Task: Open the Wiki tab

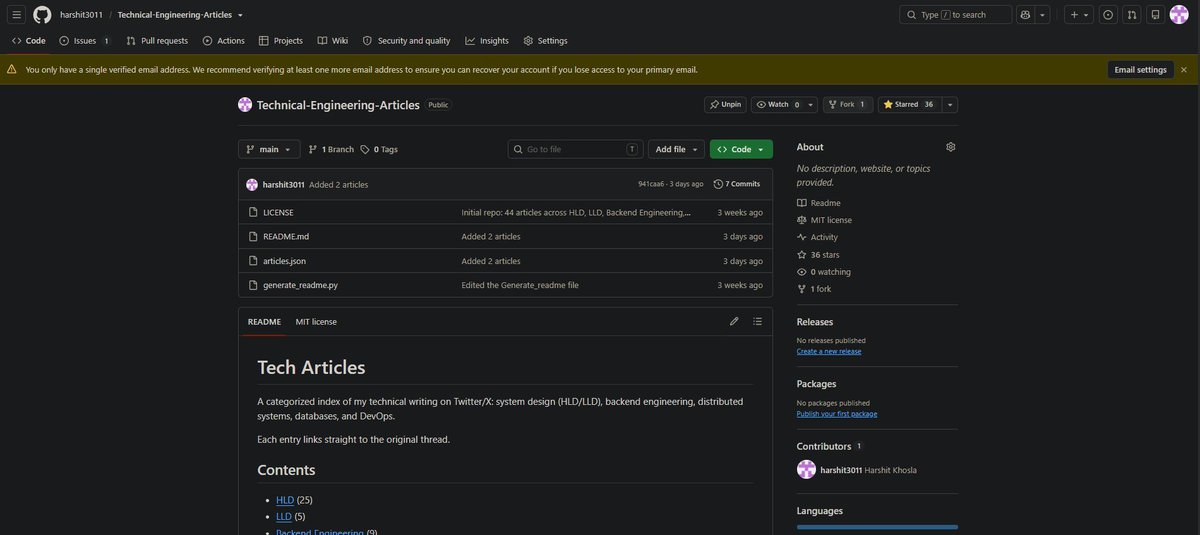Action: coord(333,41)
